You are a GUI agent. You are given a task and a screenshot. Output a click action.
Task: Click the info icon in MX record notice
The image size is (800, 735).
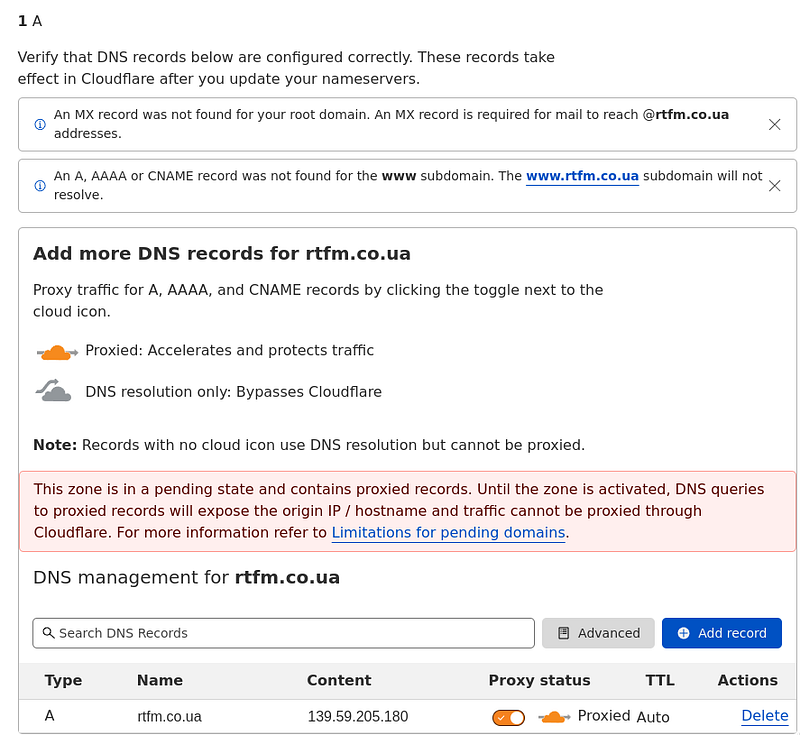40,124
